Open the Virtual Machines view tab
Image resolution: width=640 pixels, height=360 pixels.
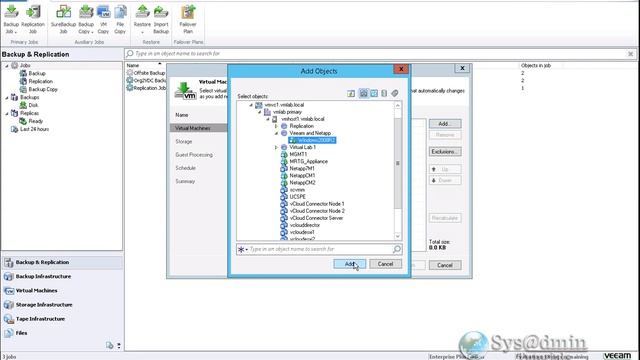[x=62, y=291]
